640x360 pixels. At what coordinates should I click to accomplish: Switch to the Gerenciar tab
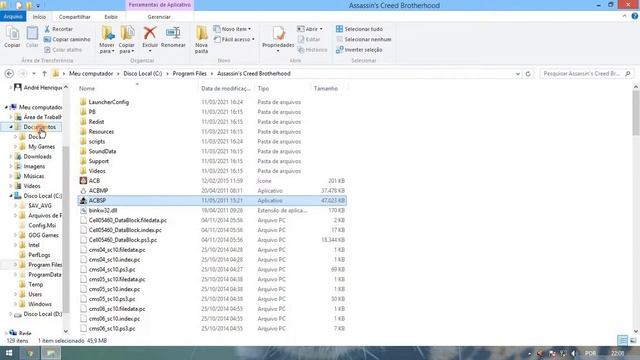[x=159, y=17]
